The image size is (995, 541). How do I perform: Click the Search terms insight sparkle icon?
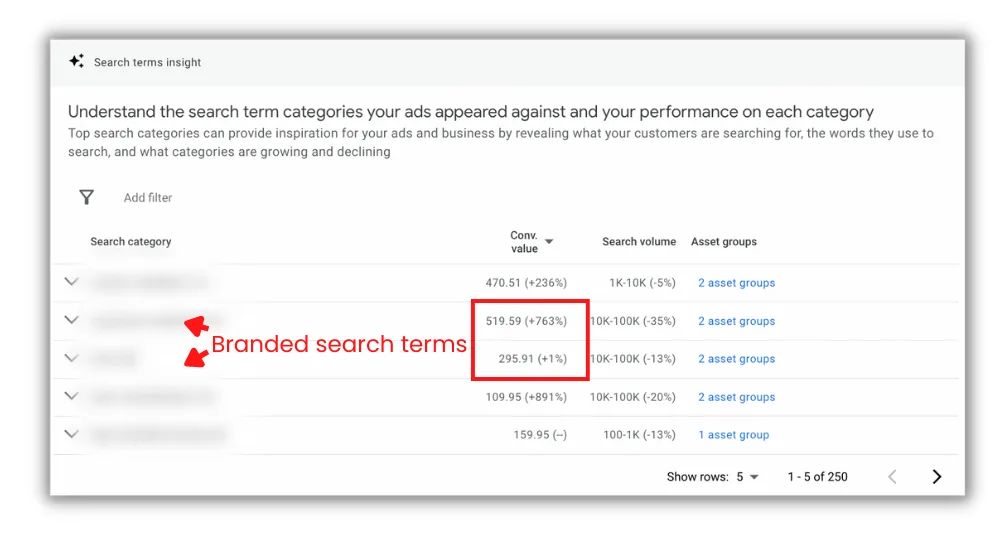tap(76, 61)
